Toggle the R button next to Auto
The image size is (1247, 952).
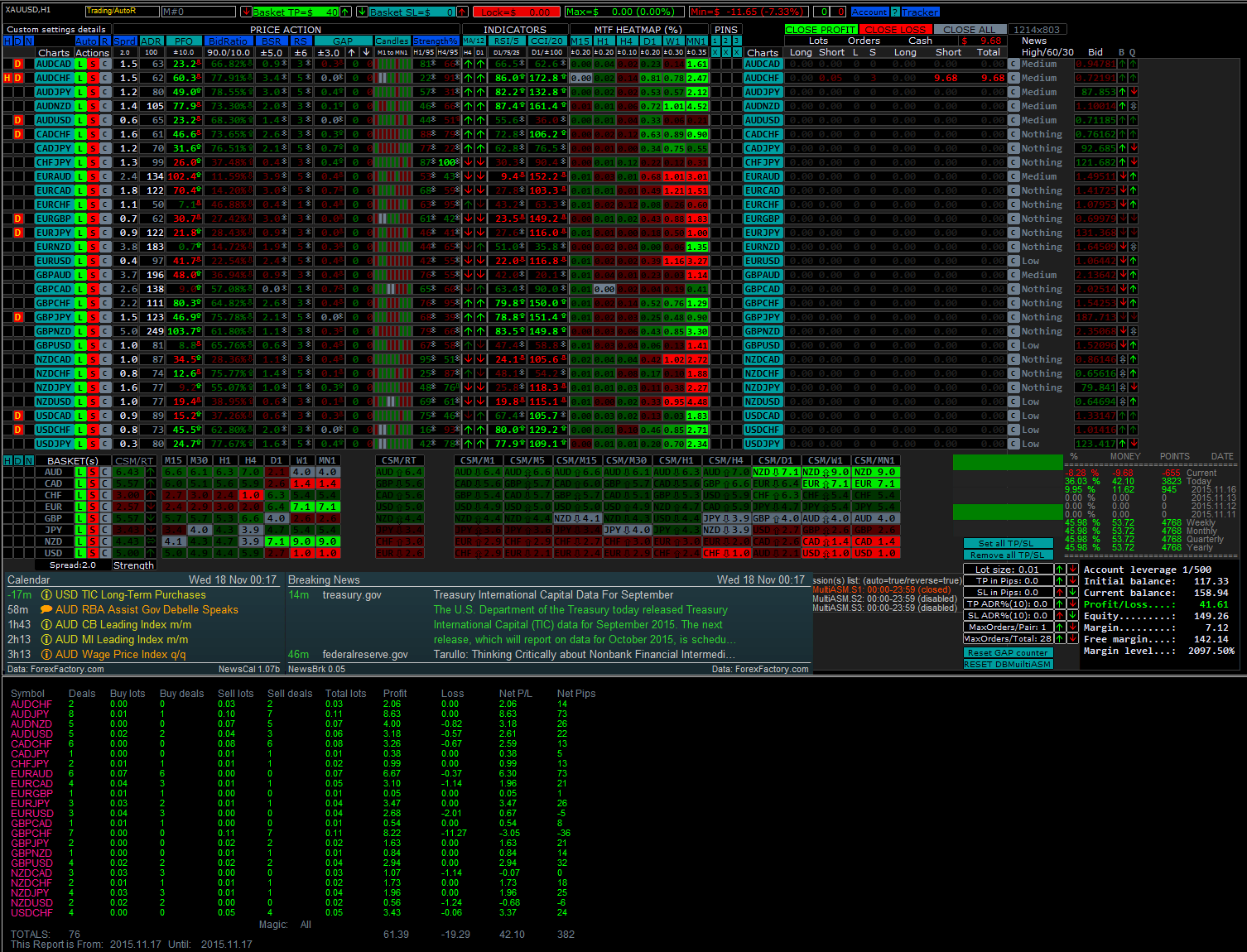coord(105,41)
